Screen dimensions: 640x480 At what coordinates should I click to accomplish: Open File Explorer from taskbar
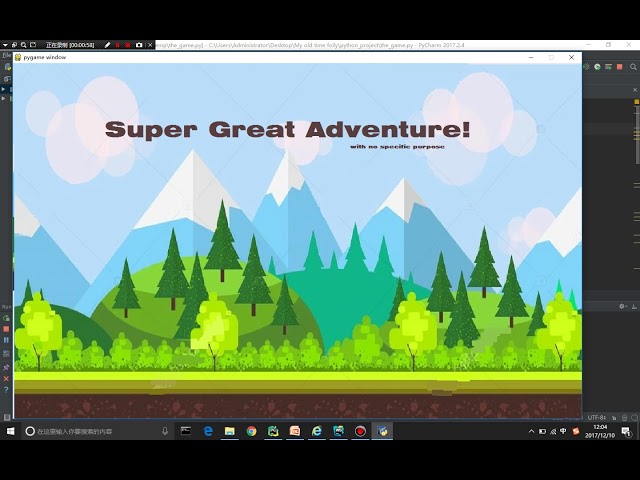click(x=230, y=431)
